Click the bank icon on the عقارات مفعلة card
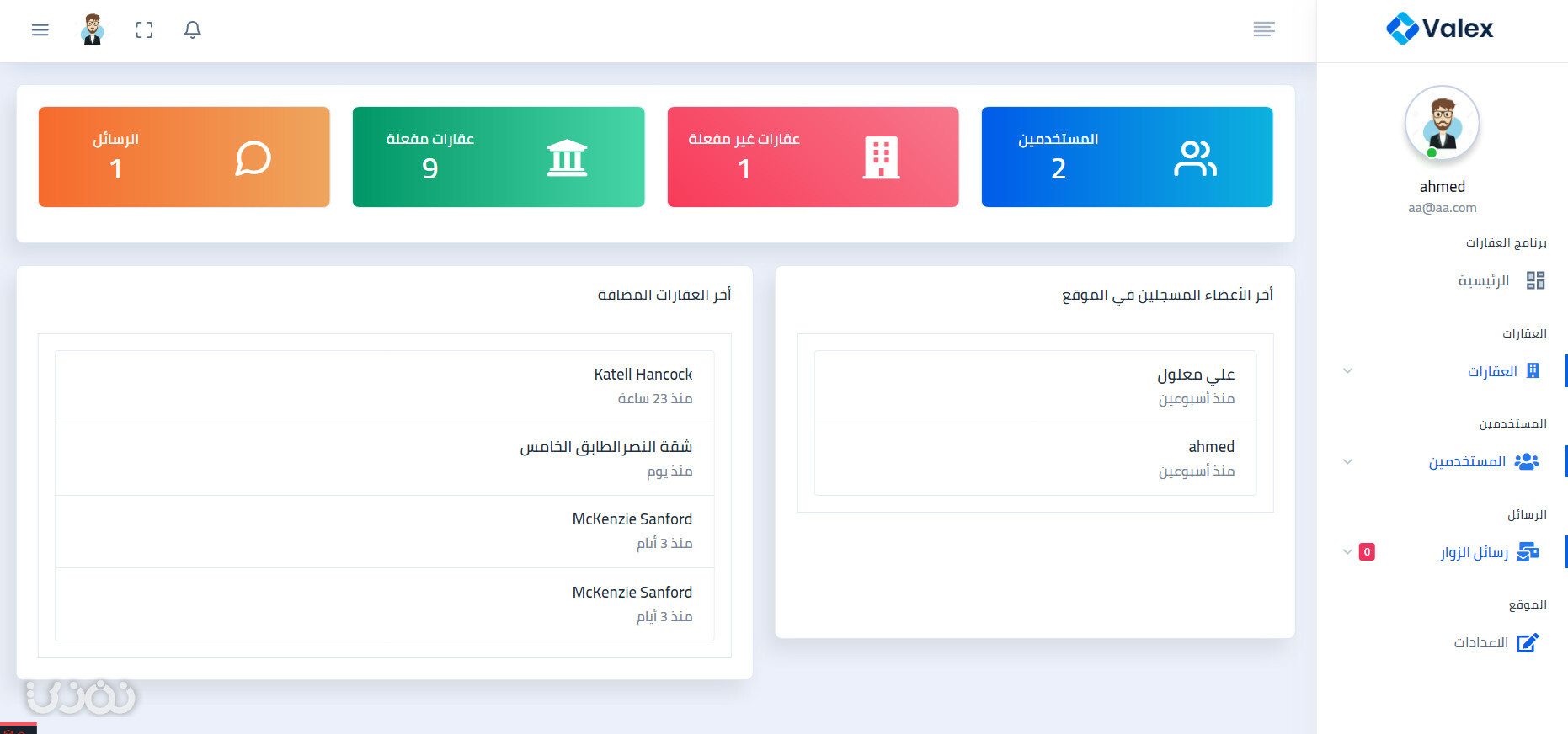Screen dimensions: 1568x734 pyautogui.click(x=567, y=157)
